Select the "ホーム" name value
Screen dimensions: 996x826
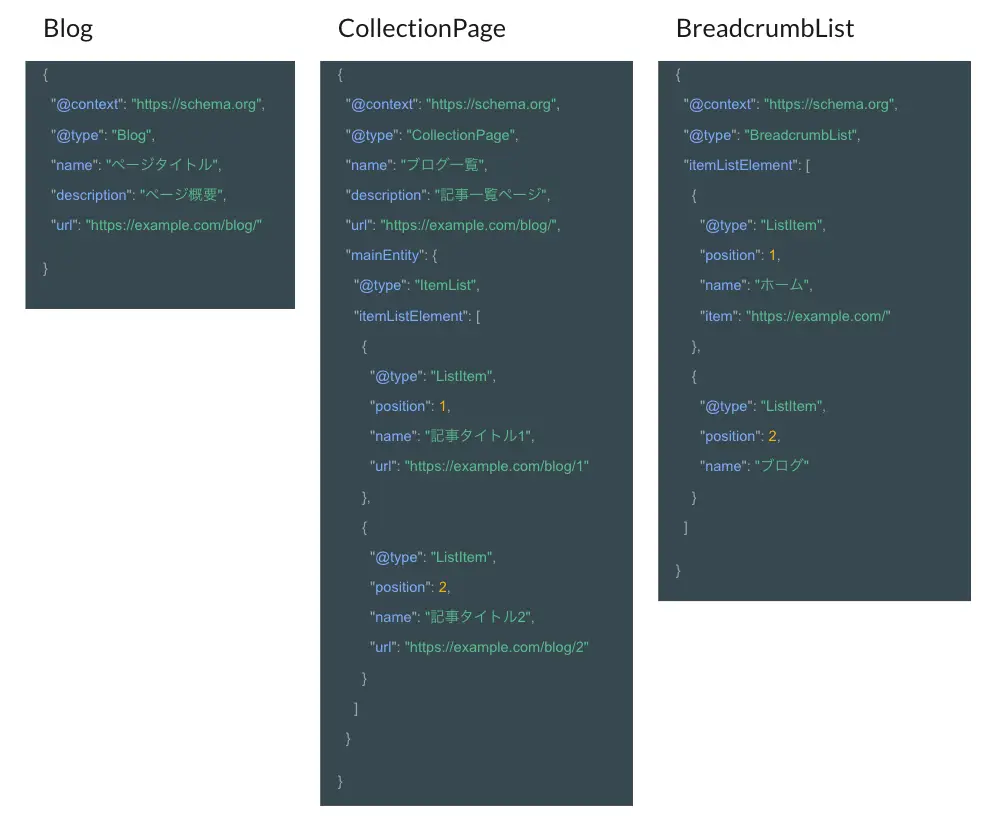[783, 285]
